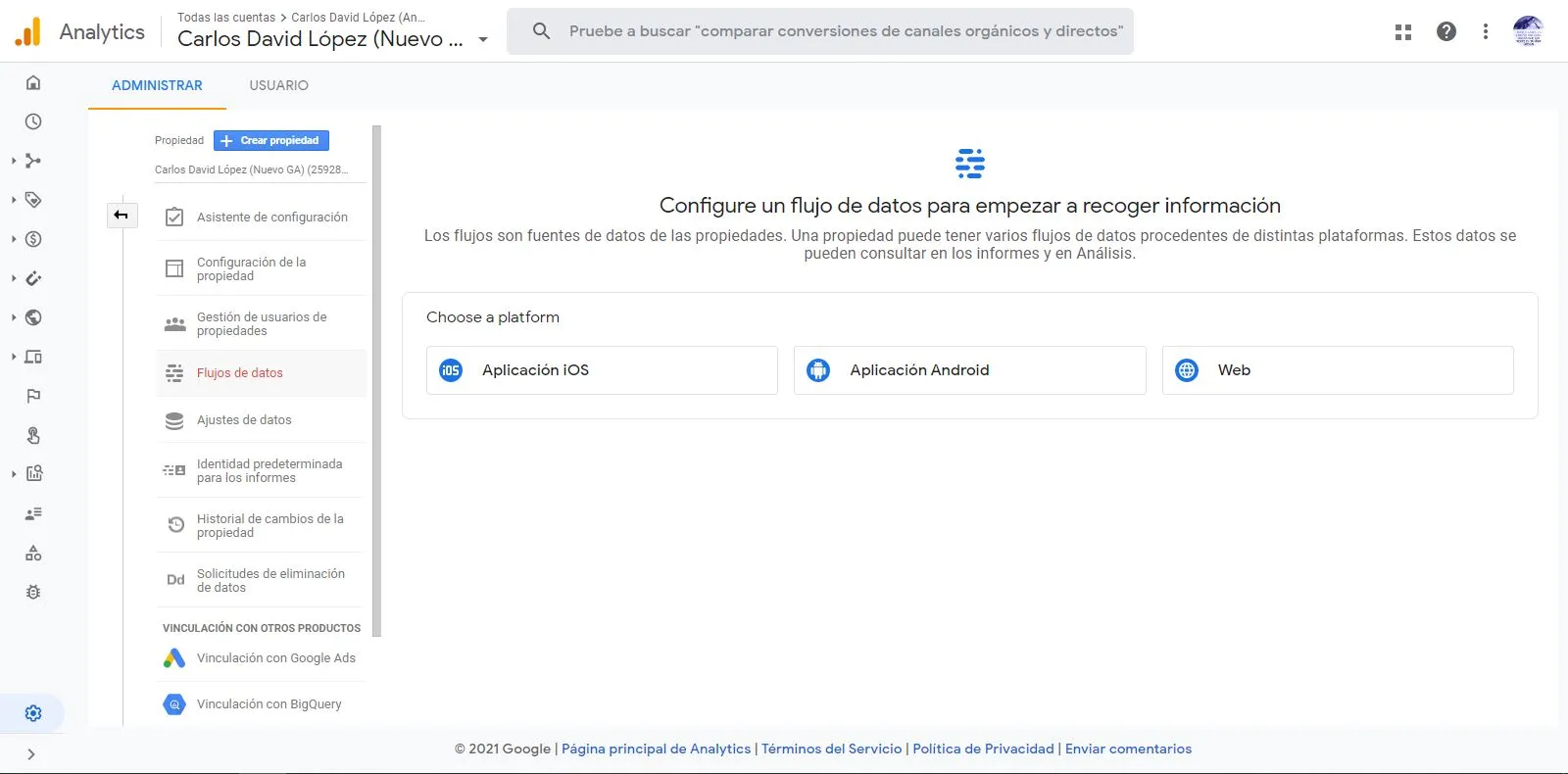This screenshot has width=1568, height=774.
Task: Open the Custom definitions shapes icon
Action: 33,553
